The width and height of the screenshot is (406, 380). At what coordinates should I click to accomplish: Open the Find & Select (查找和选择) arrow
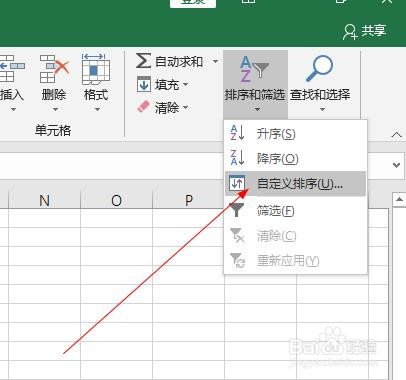[x=322, y=109]
